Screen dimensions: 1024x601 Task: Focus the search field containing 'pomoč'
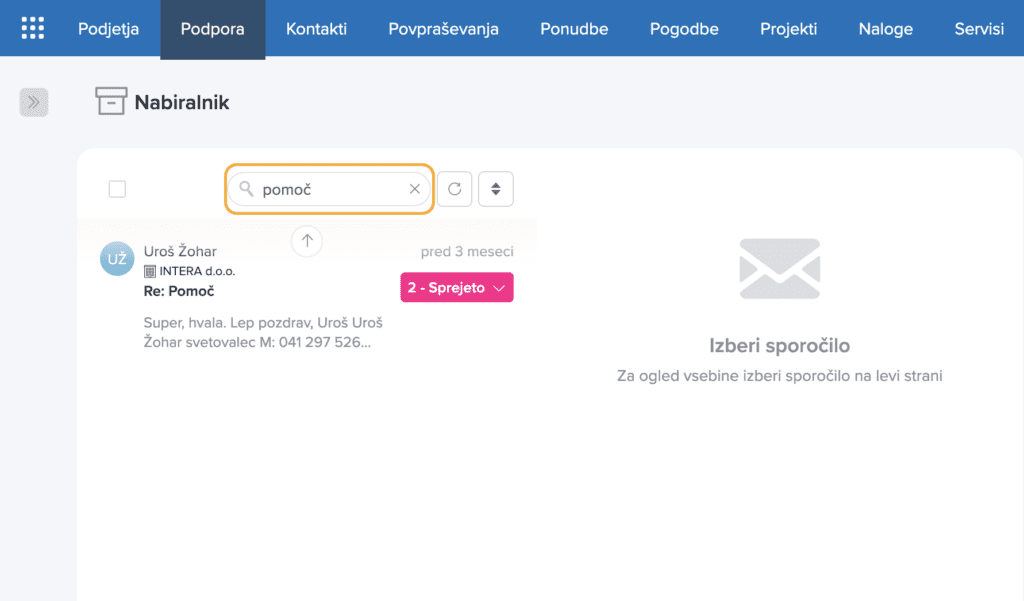tap(330, 189)
